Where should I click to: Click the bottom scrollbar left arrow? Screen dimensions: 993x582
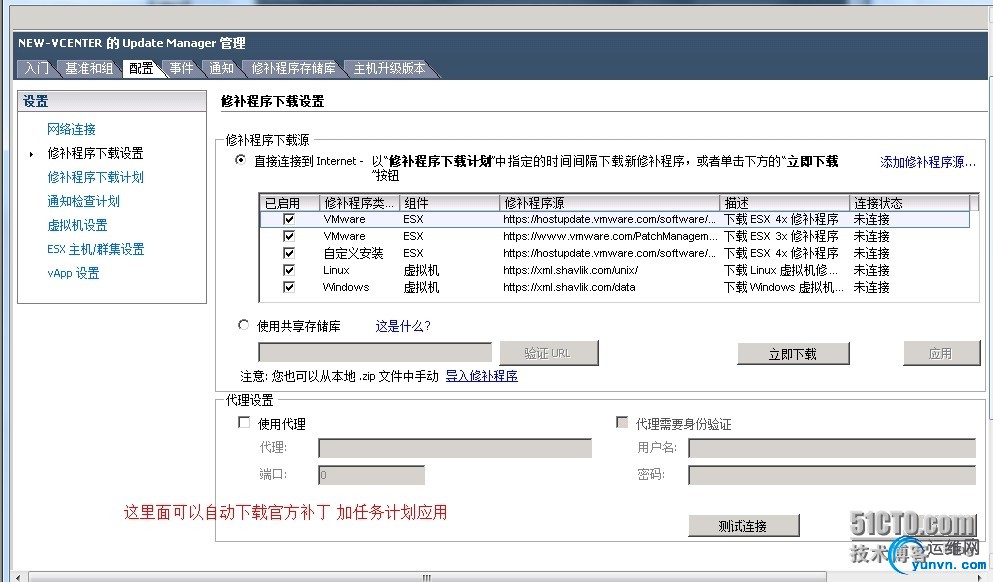pos(18,577)
